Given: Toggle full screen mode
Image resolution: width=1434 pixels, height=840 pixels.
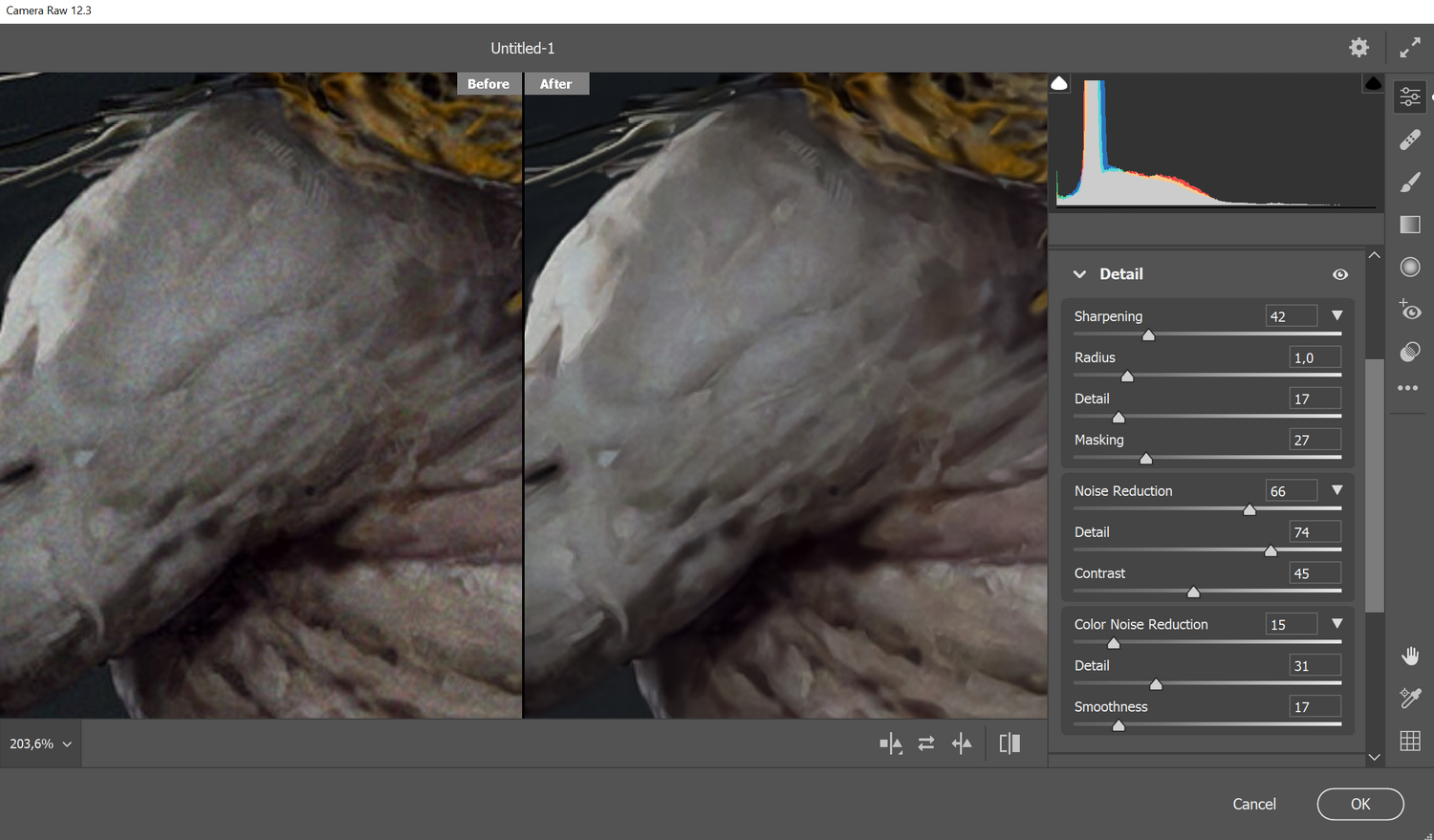Looking at the screenshot, I should (1409, 48).
